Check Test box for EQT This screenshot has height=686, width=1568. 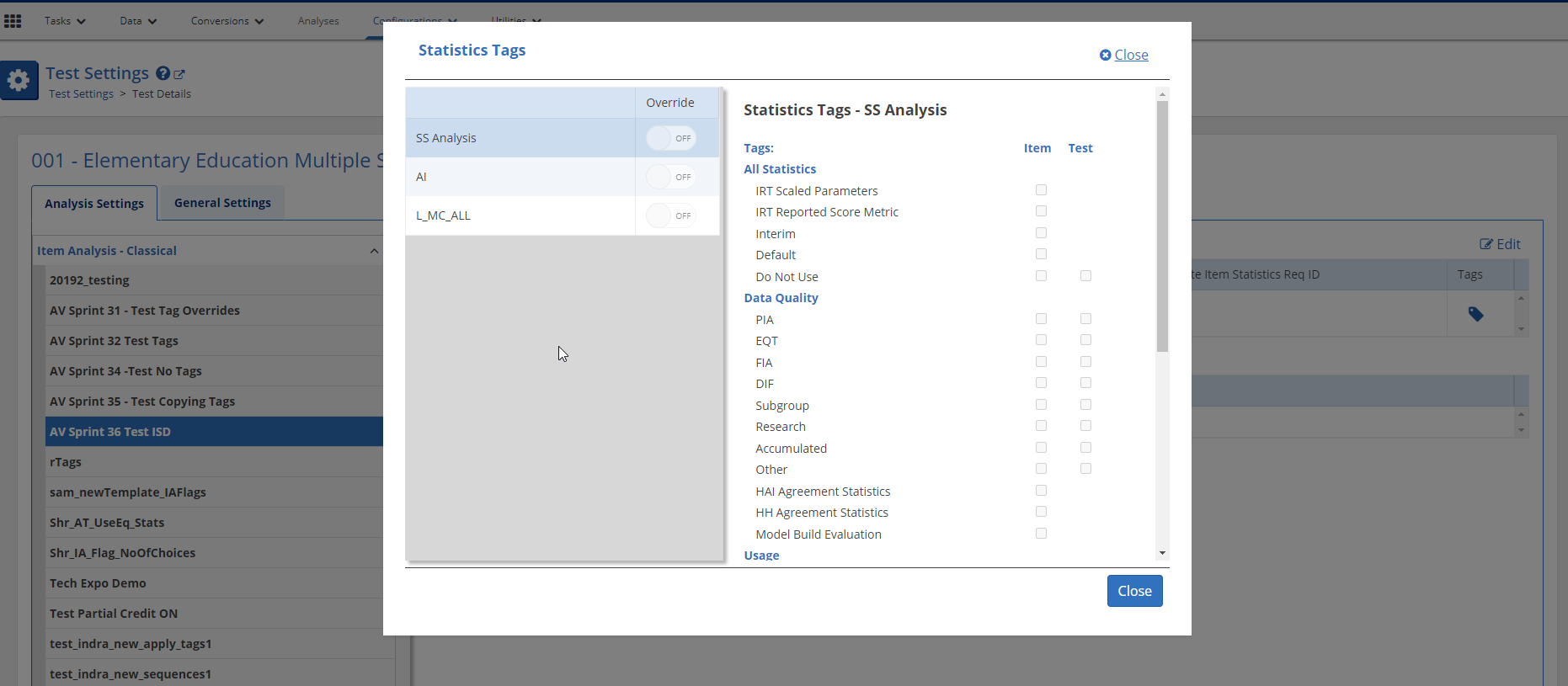point(1085,340)
